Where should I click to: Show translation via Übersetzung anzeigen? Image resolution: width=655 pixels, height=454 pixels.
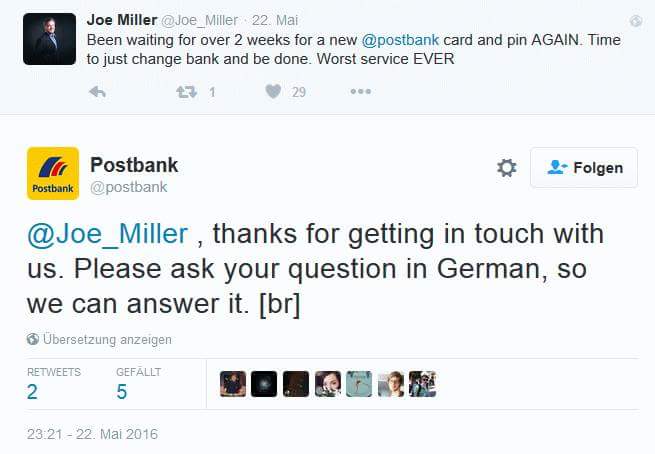pos(106,339)
